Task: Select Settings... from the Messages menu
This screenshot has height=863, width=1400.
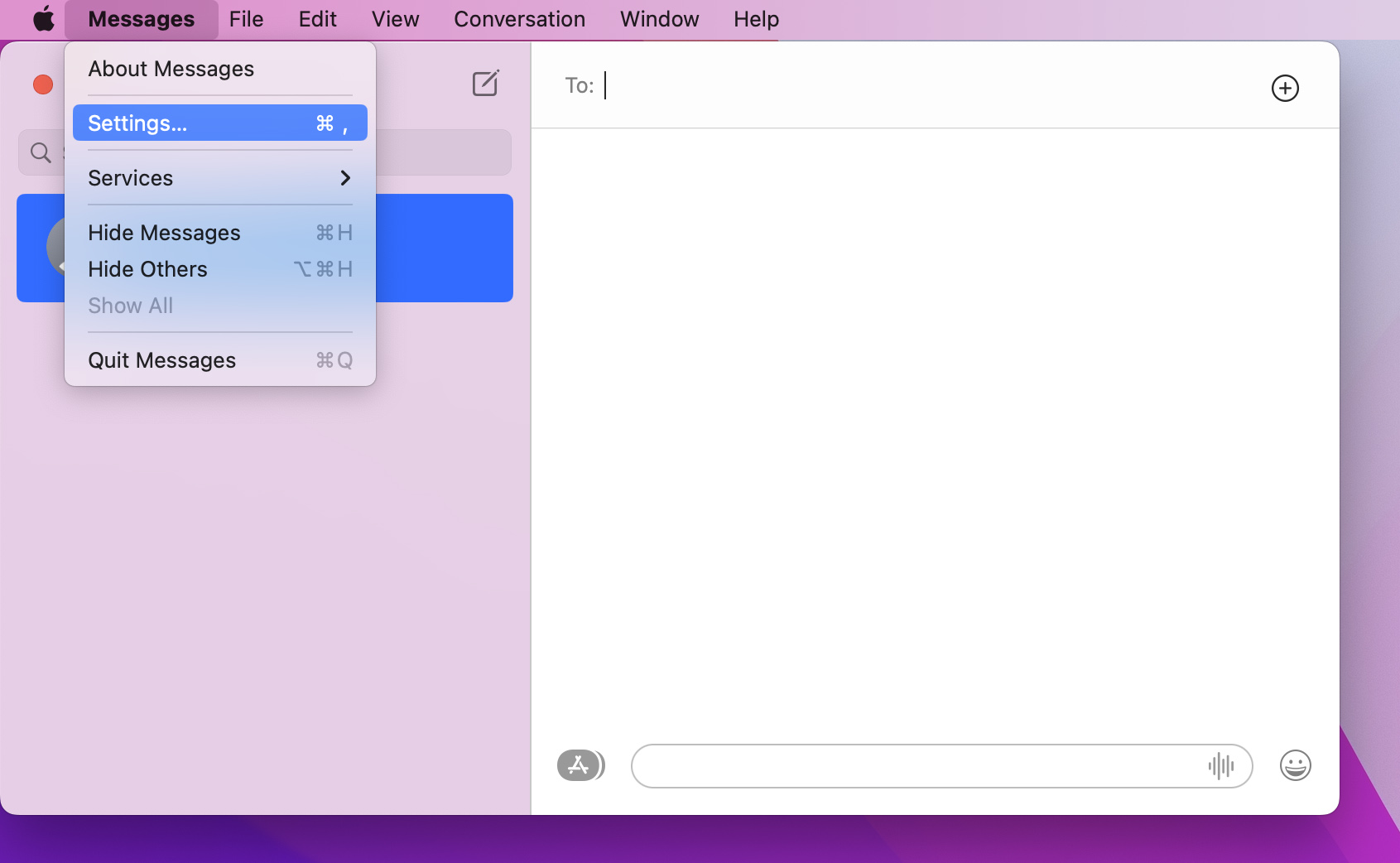Action: [220, 123]
